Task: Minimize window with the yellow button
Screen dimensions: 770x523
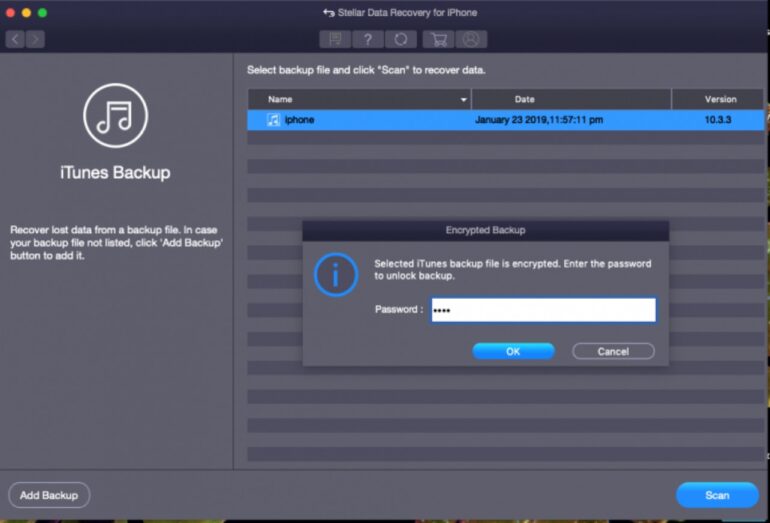Action: point(27,13)
